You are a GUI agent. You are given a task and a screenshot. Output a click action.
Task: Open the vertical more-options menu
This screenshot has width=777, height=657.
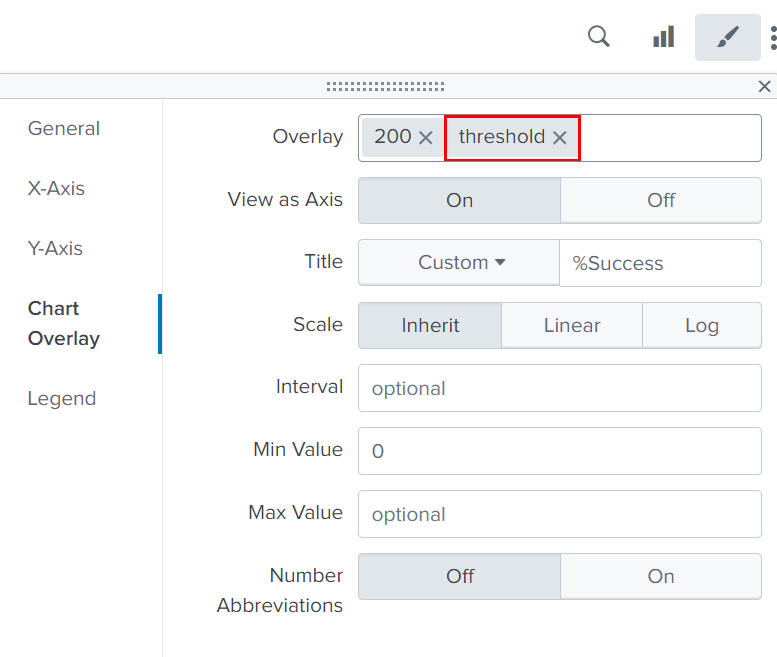773,38
